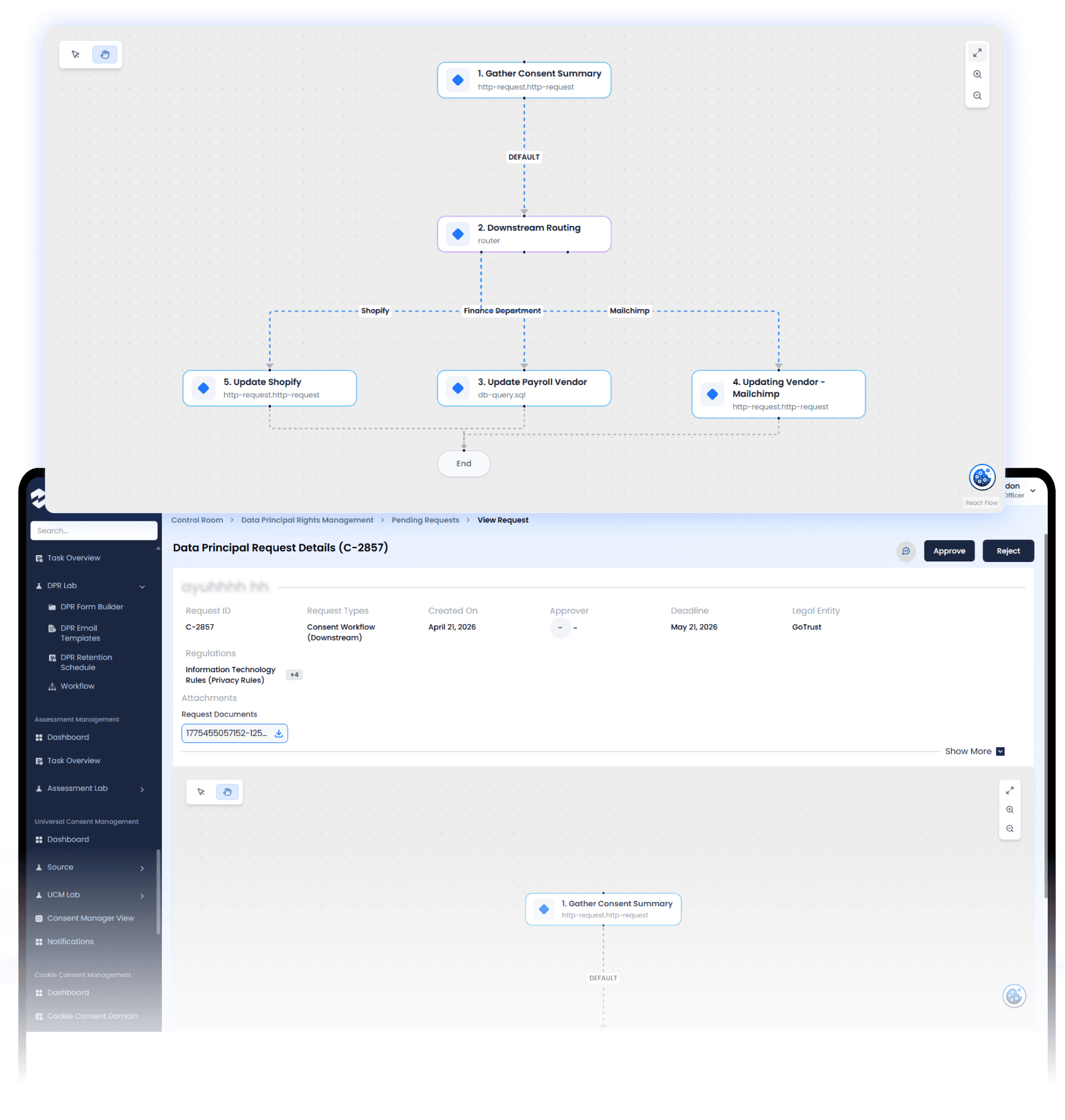This screenshot has width=1065, height=1120.
Task: Toggle the Show More checkbox arrow
Action: (x=1000, y=751)
